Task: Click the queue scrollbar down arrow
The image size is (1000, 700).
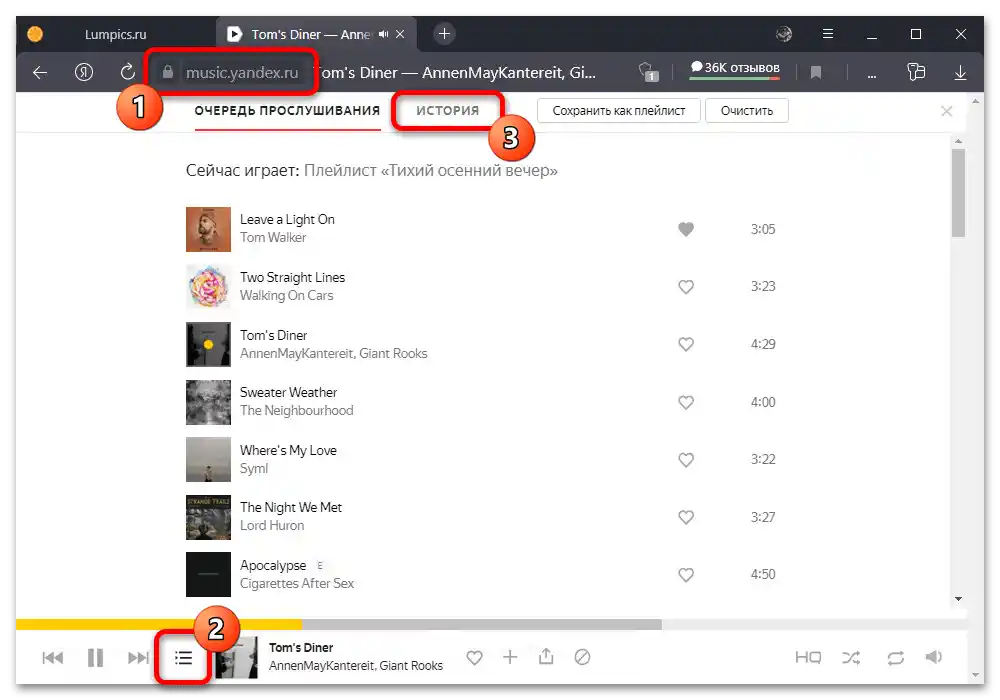Action: [958, 599]
